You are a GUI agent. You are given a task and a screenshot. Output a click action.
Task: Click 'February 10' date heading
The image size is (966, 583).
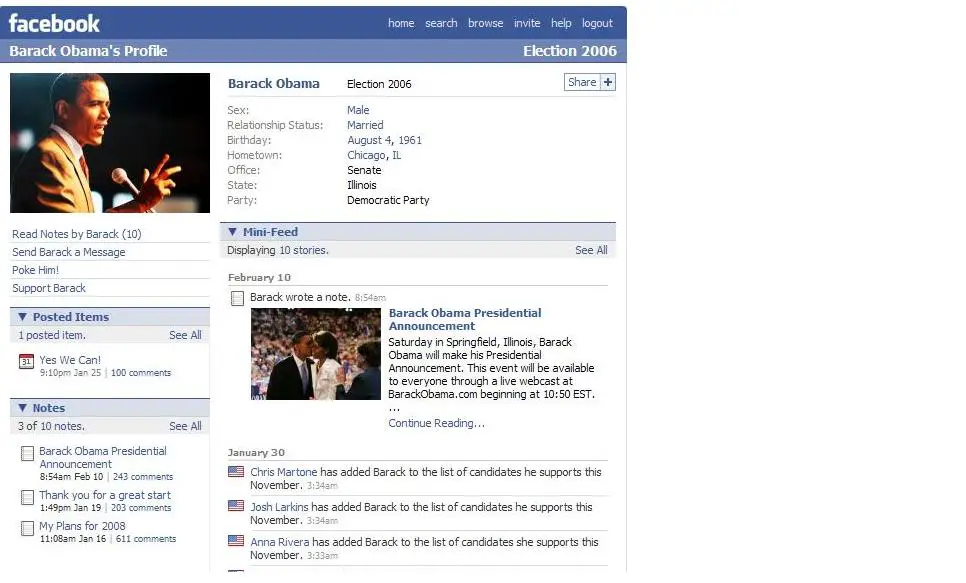(x=259, y=278)
